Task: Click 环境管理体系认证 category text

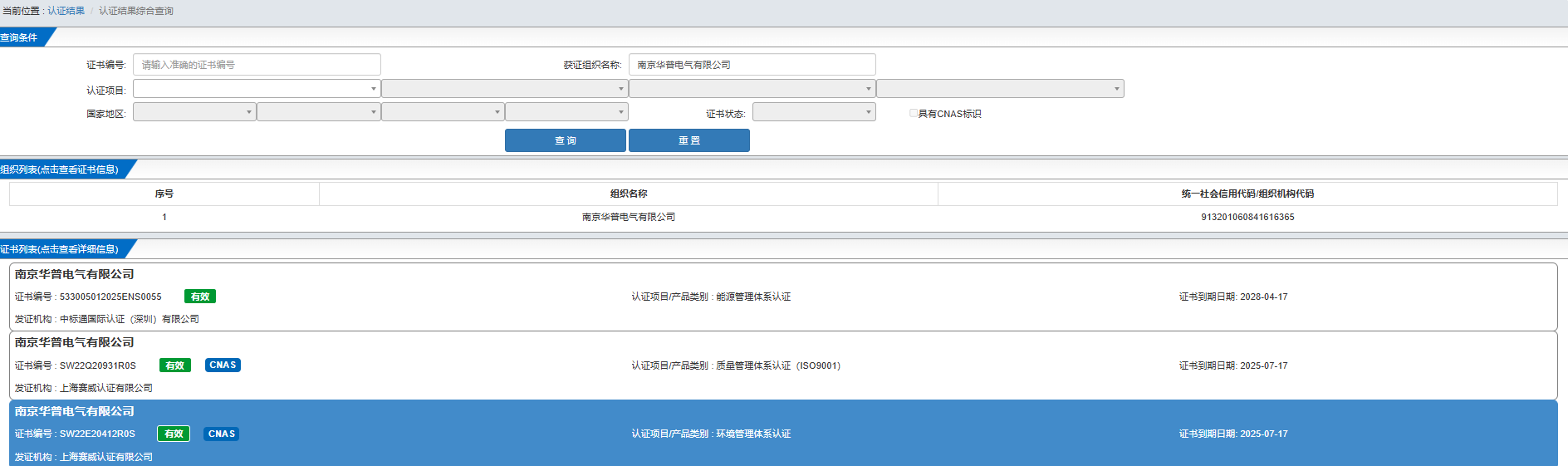Action: pyautogui.click(x=753, y=434)
